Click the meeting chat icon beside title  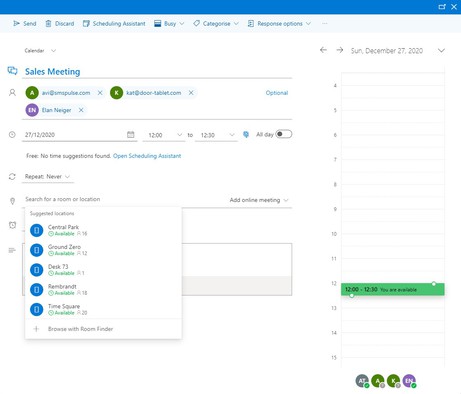click(x=12, y=71)
